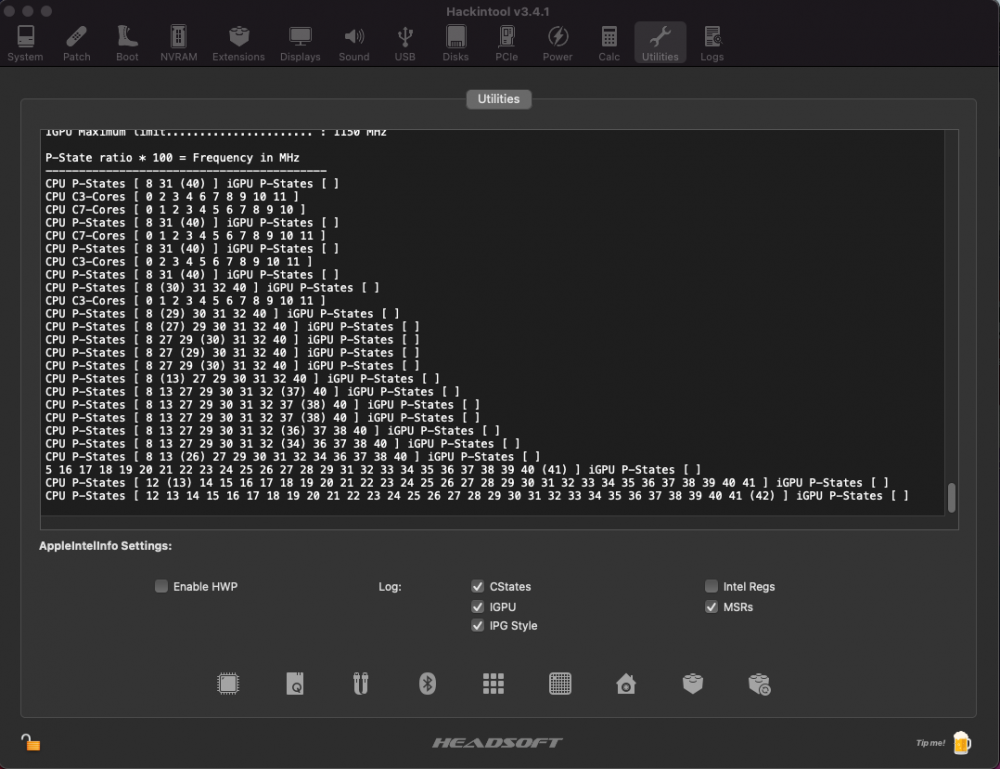
Task: Click the nine-square grid icon button
Action: (x=493, y=684)
